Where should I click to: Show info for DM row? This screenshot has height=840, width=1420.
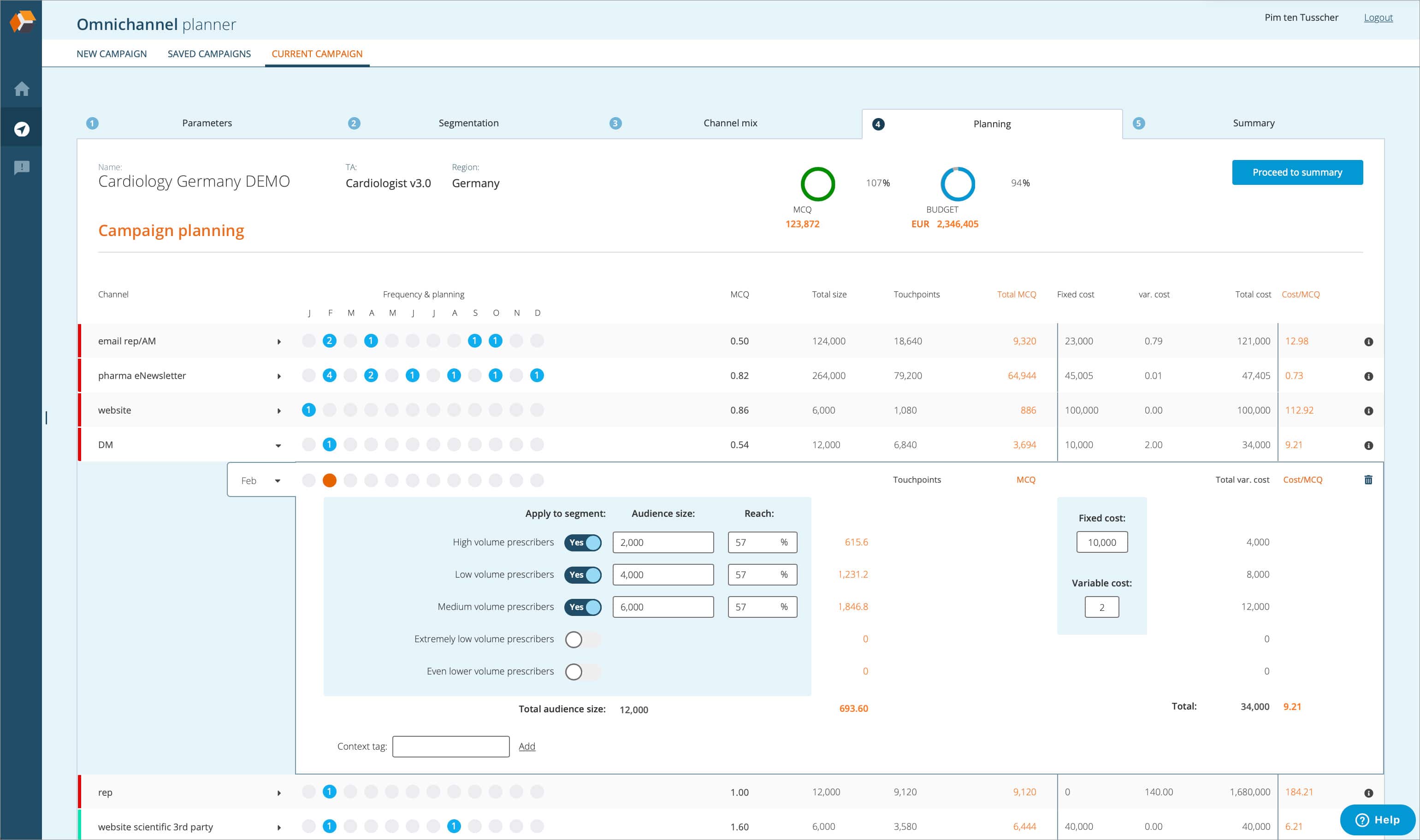tap(1368, 445)
